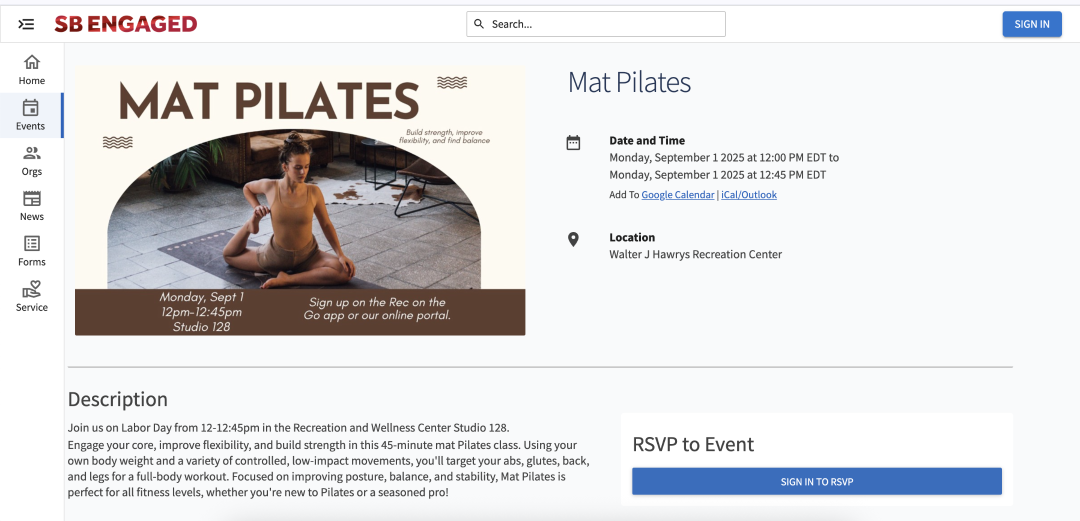This screenshot has height=521, width=1080.
Task: Open the Service hand-heart icon
Action: point(32,289)
